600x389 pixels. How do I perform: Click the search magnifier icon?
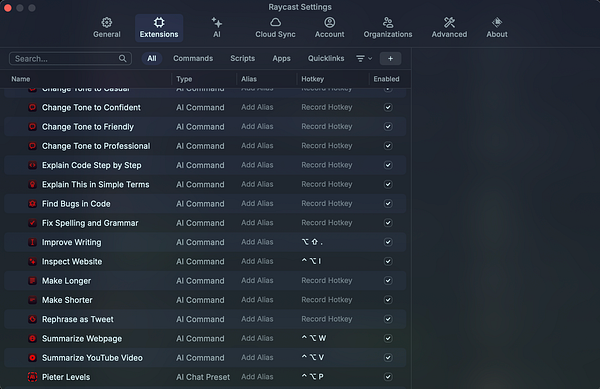[x=122, y=59]
